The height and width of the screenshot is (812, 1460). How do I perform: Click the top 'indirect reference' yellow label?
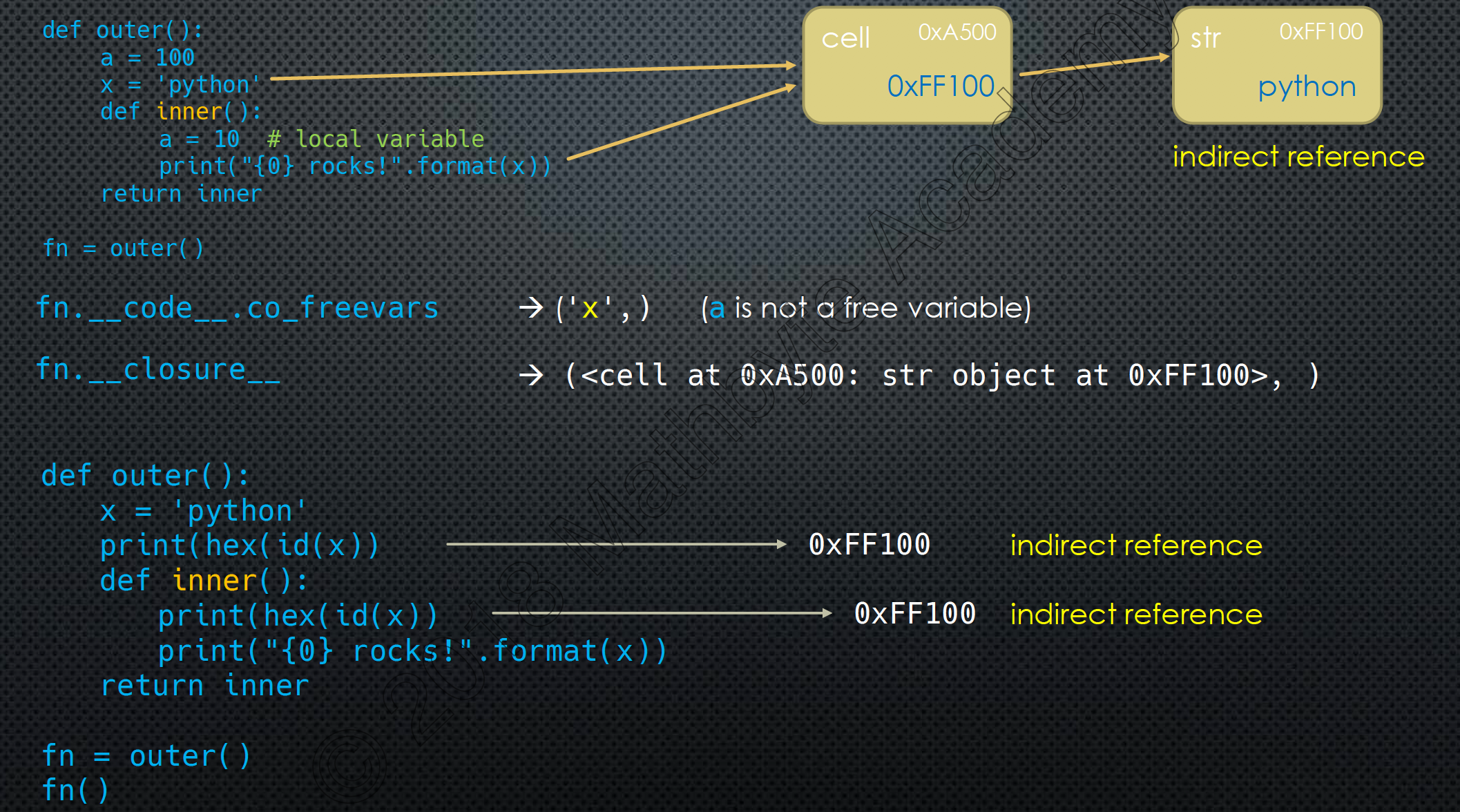pyautogui.click(x=1298, y=157)
